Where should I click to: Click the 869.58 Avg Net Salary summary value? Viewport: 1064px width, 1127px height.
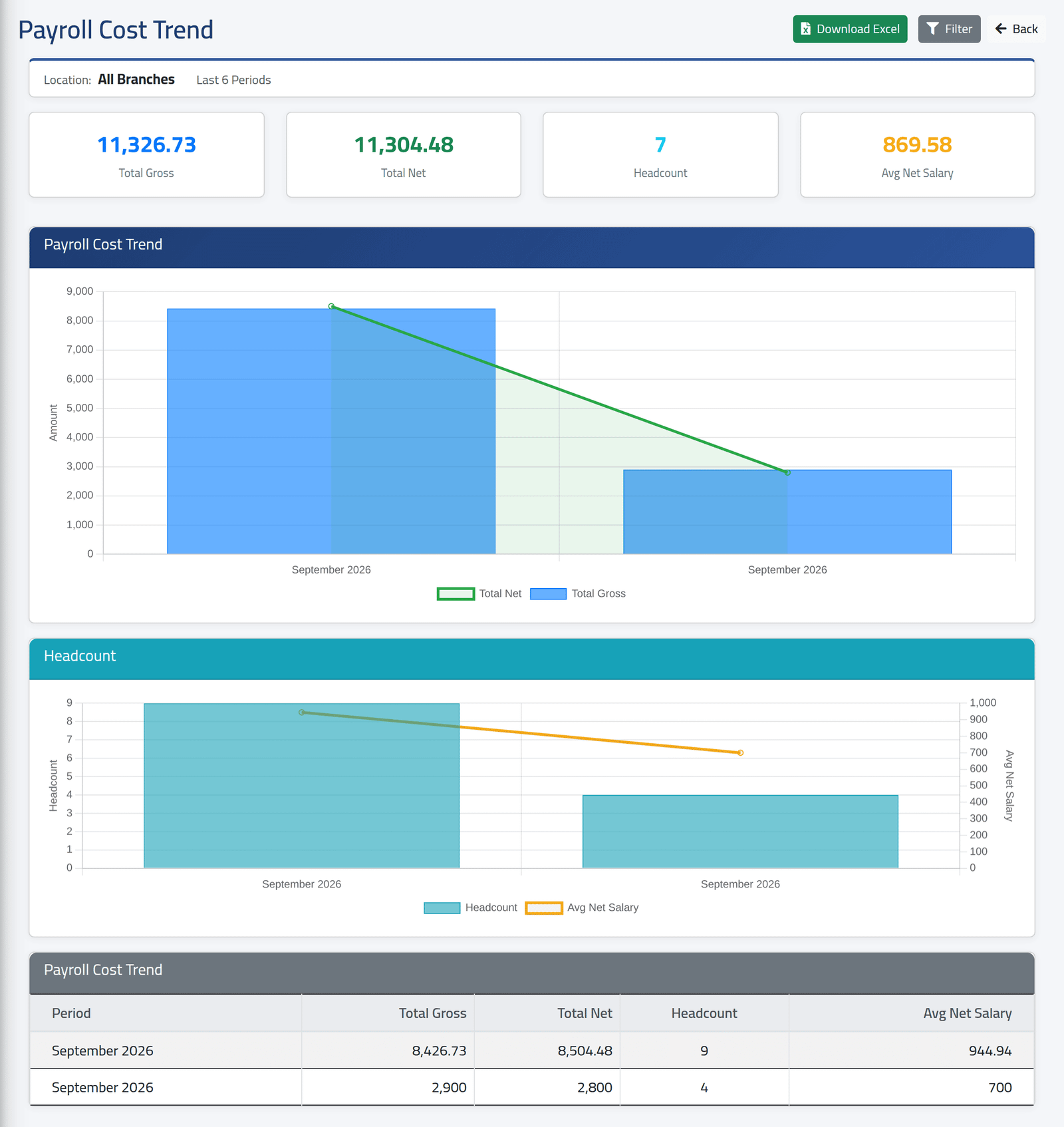917,145
